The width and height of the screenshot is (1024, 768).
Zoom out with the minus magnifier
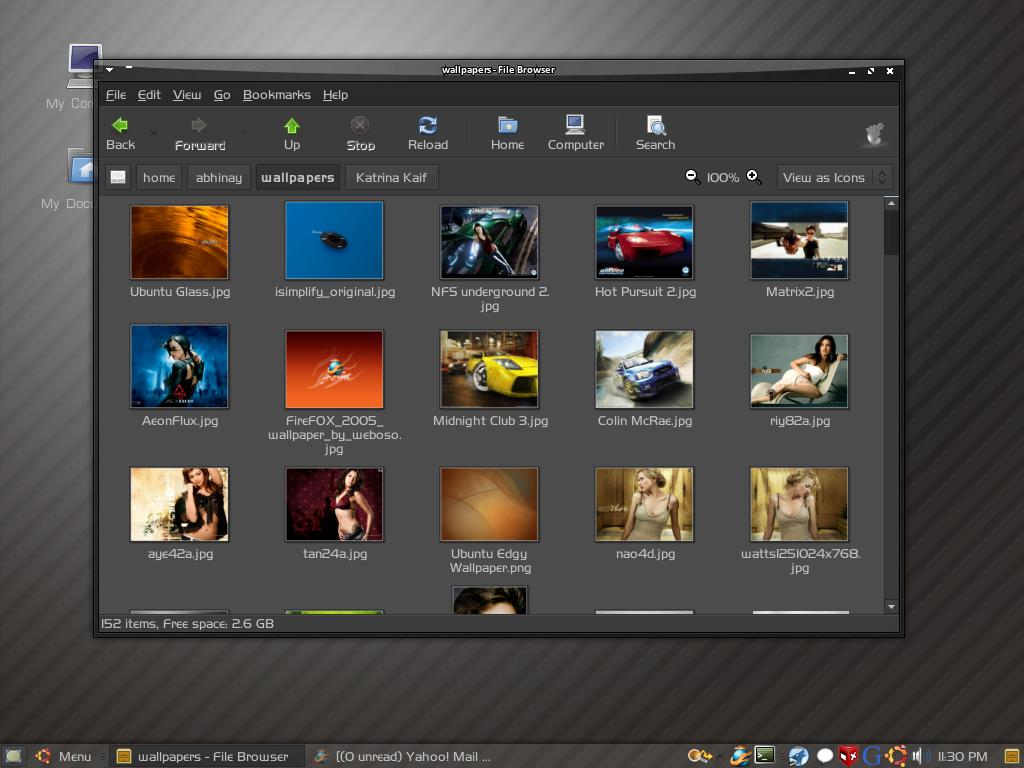point(692,176)
